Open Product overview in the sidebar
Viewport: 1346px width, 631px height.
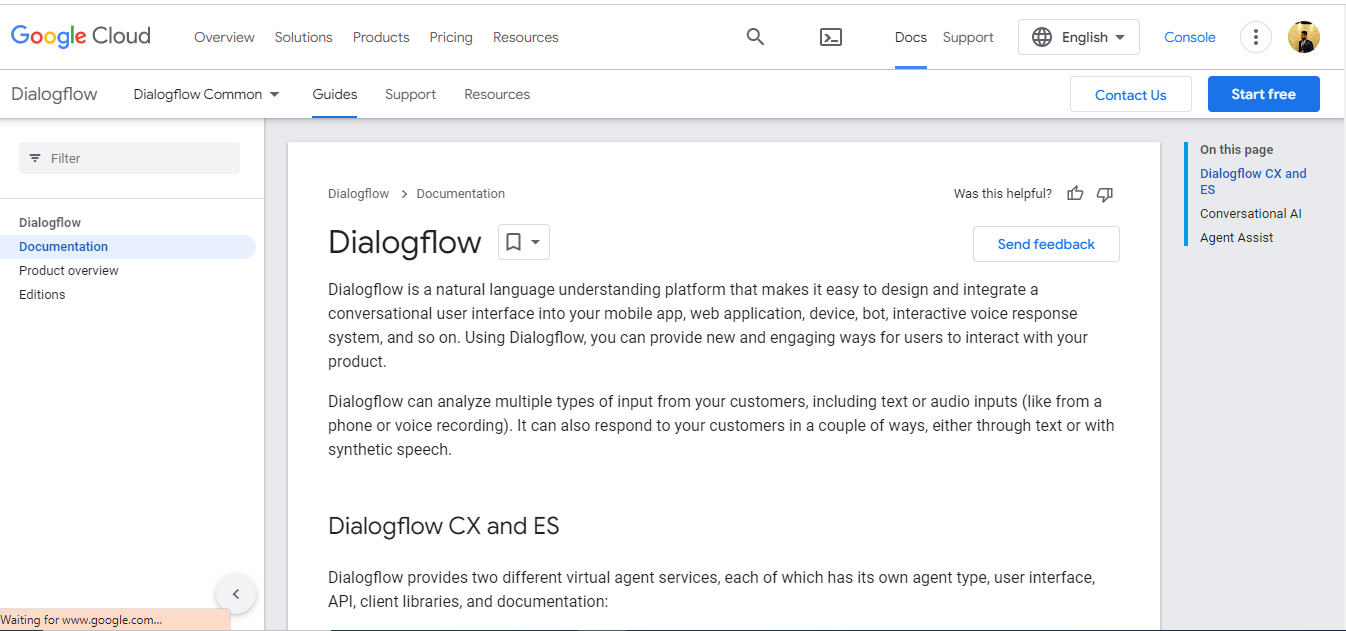[x=69, y=271]
